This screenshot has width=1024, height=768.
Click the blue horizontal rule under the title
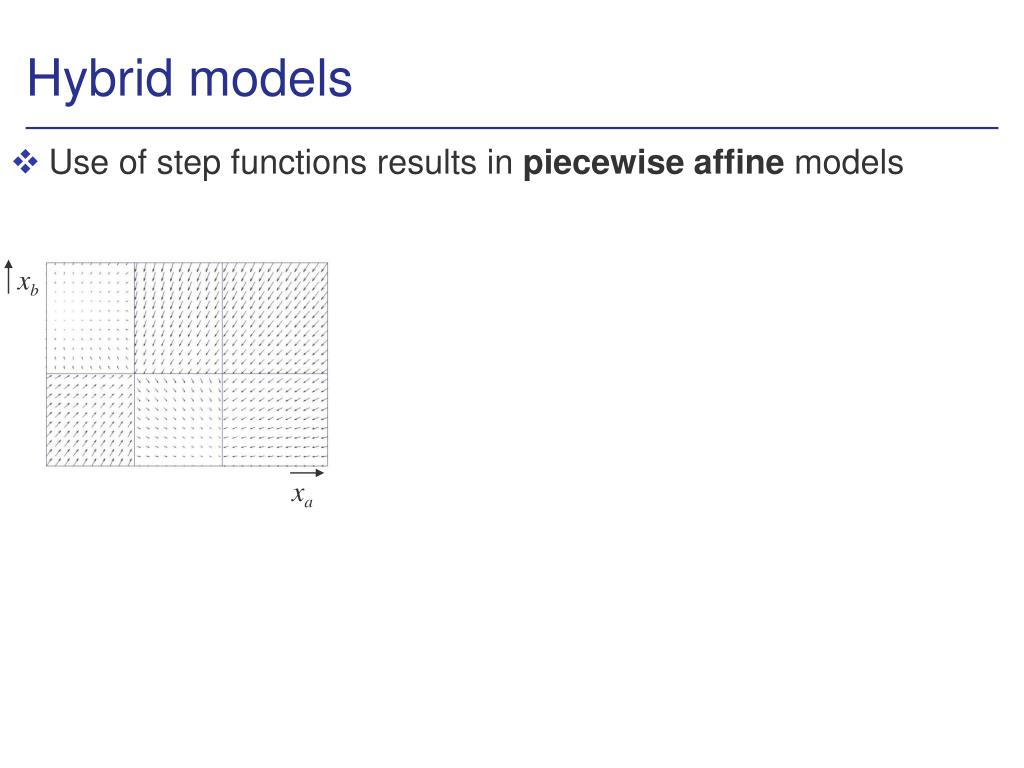[512, 128]
